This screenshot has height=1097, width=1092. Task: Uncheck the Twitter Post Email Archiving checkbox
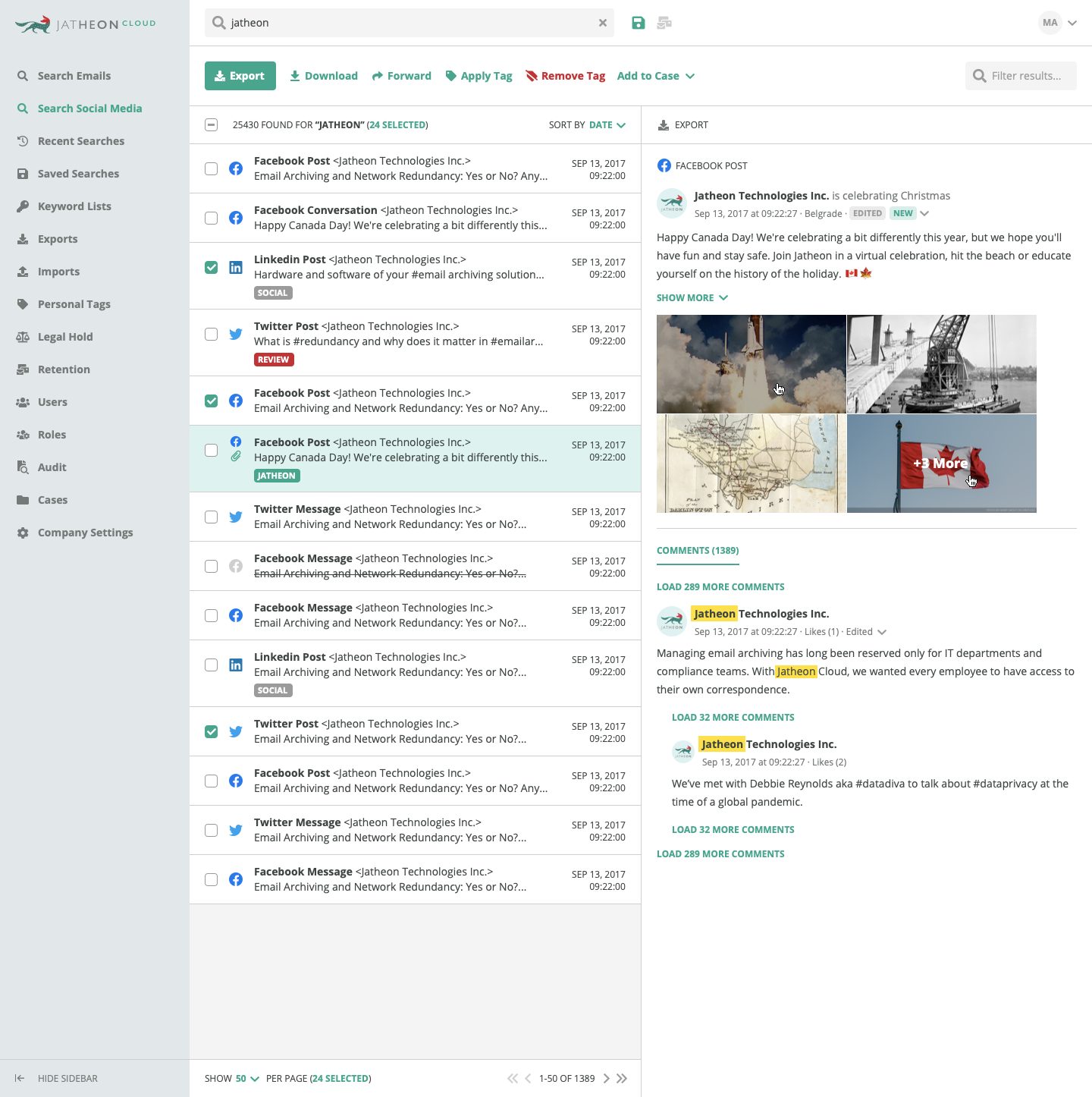(x=212, y=731)
